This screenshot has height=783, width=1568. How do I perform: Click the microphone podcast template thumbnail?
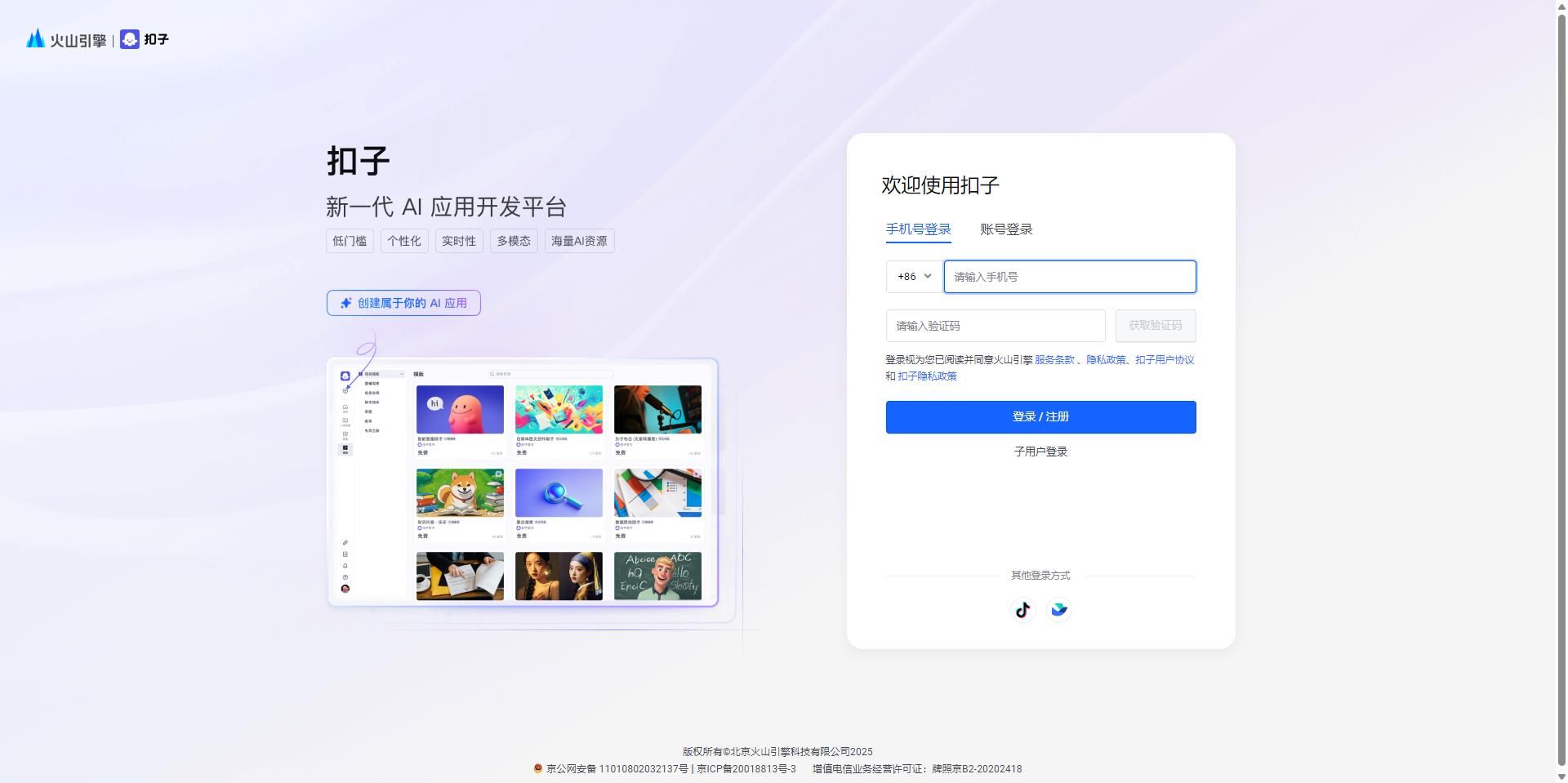[x=657, y=409]
